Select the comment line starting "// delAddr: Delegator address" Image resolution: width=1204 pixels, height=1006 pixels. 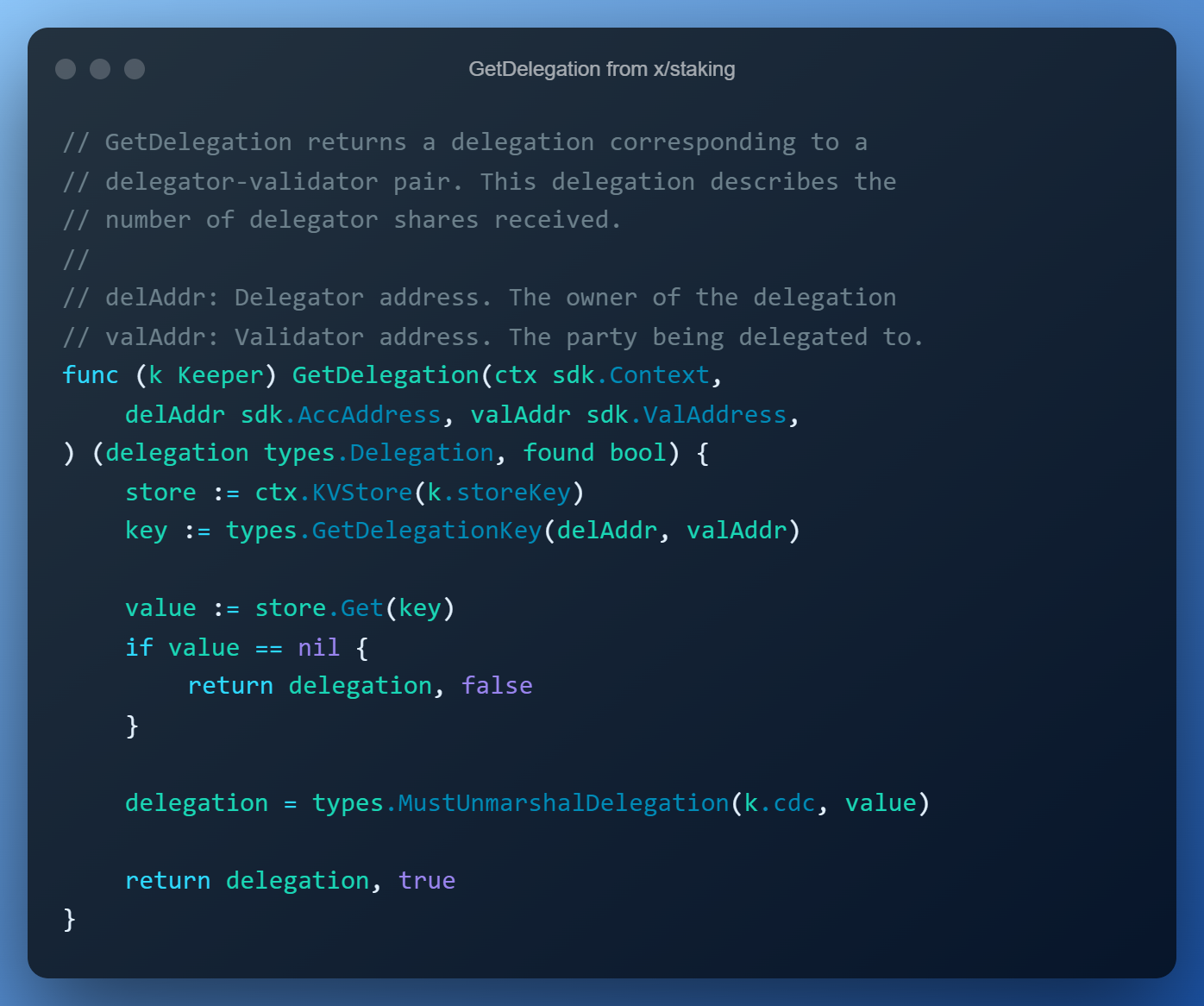pyautogui.click(x=480, y=298)
